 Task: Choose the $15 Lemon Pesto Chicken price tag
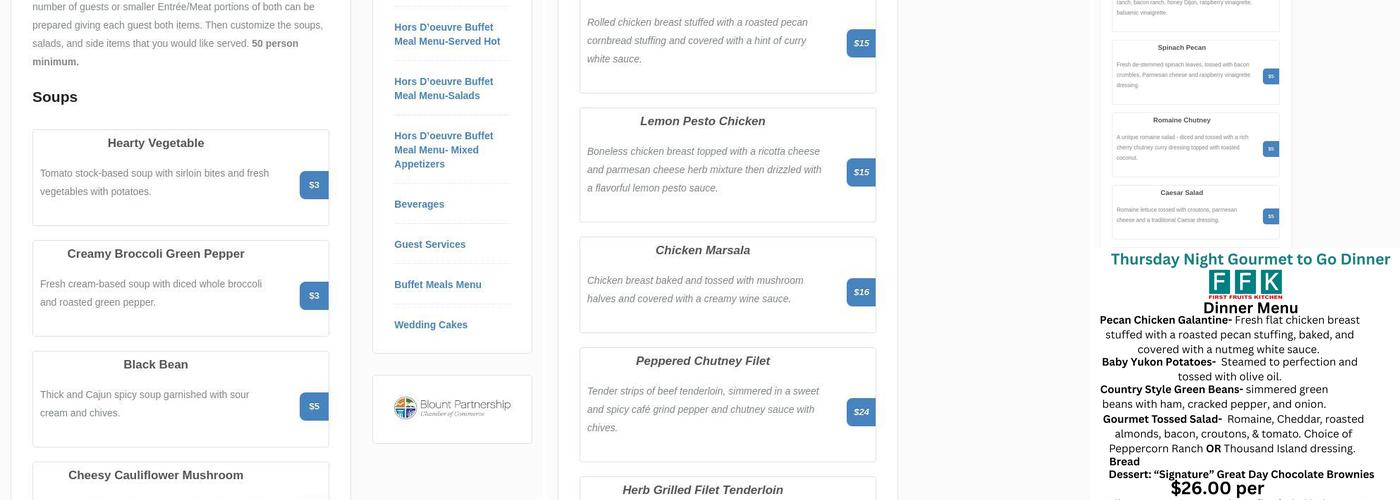pyautogui.click(x=861, y=172)
